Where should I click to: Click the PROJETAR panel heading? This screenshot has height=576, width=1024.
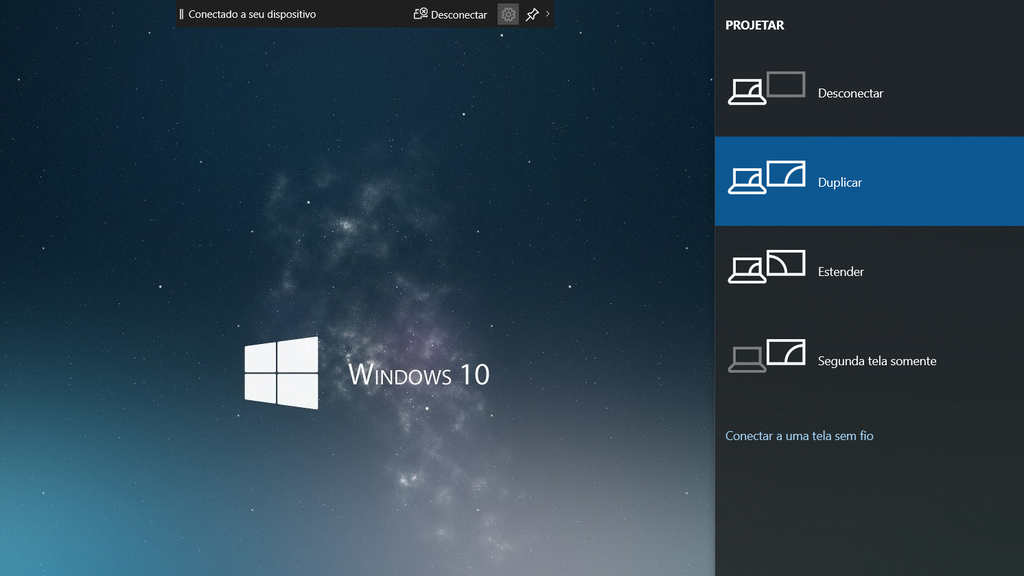tap(755, 26)
